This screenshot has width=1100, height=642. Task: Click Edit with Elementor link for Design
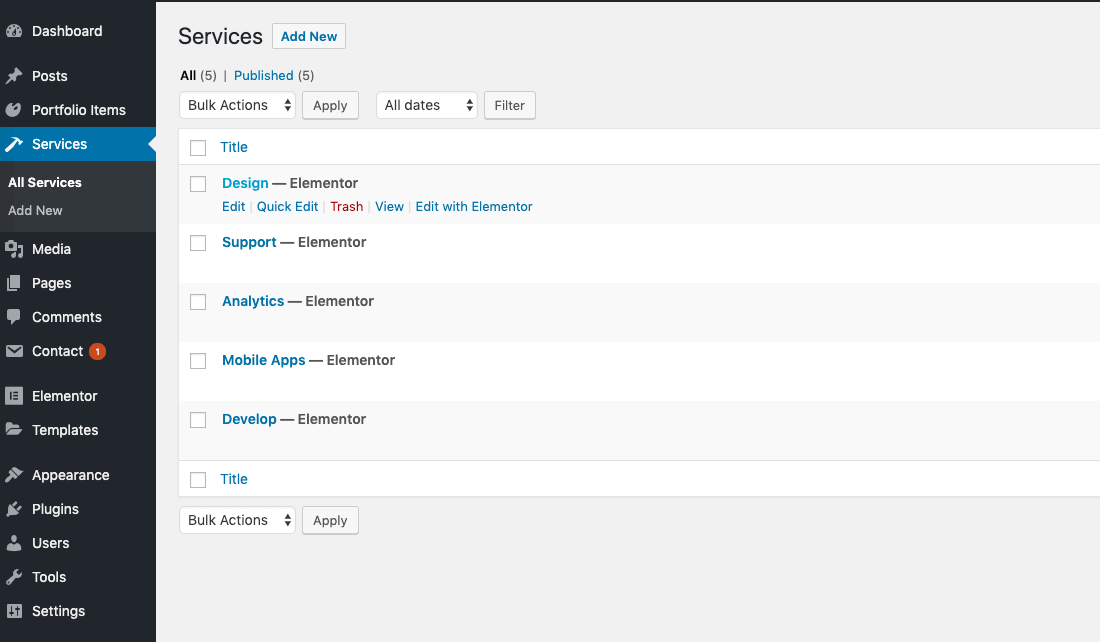[474, 207]
